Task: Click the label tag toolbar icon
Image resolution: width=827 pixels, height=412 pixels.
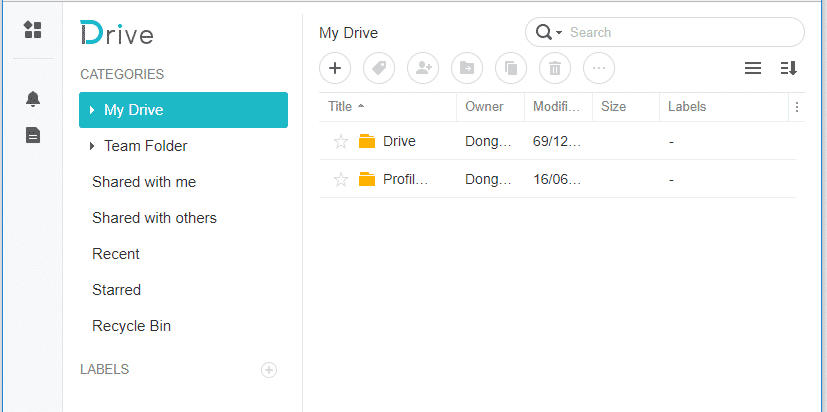Action: tap(379, 68)
